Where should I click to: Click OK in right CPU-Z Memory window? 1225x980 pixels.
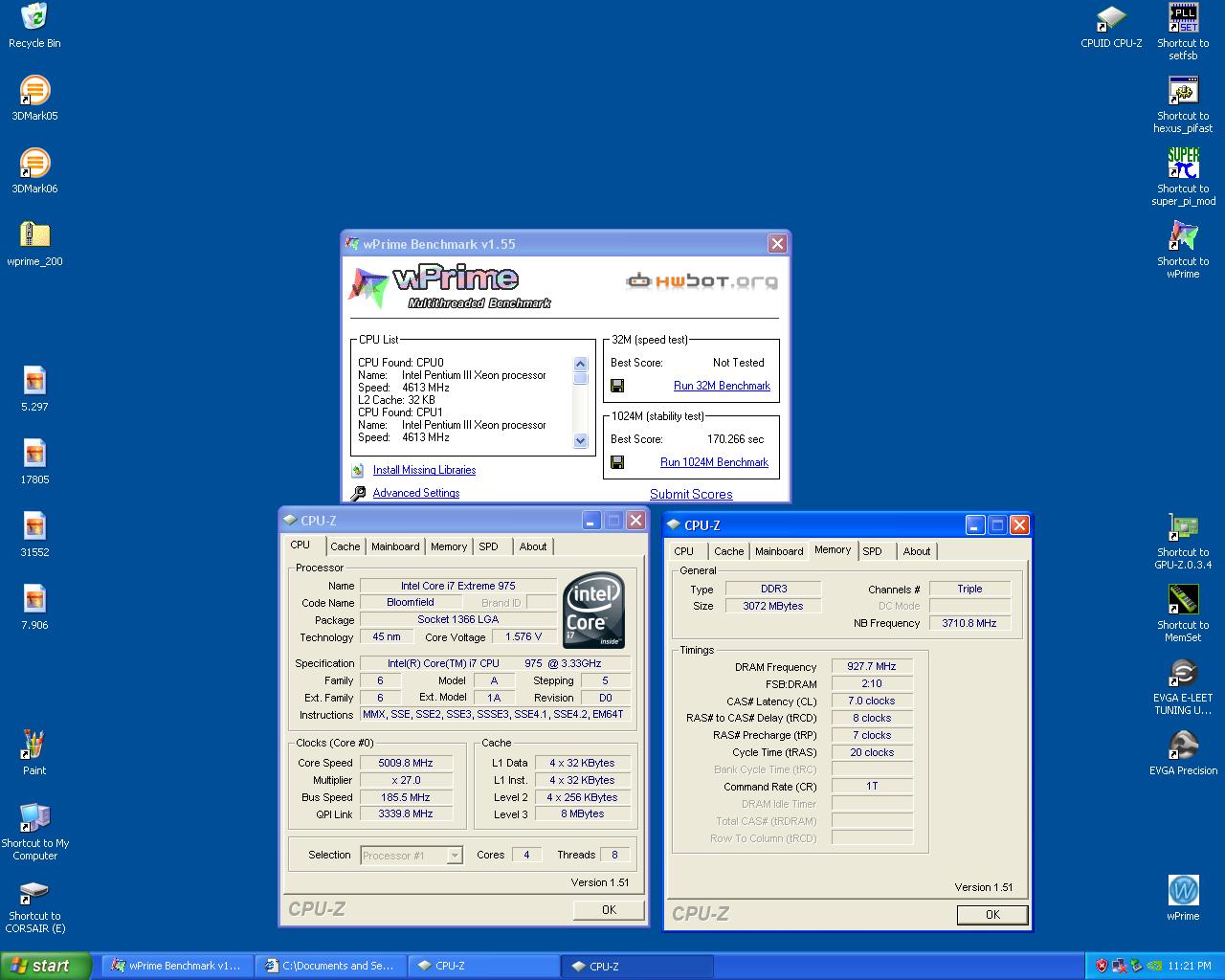point(992,915)
